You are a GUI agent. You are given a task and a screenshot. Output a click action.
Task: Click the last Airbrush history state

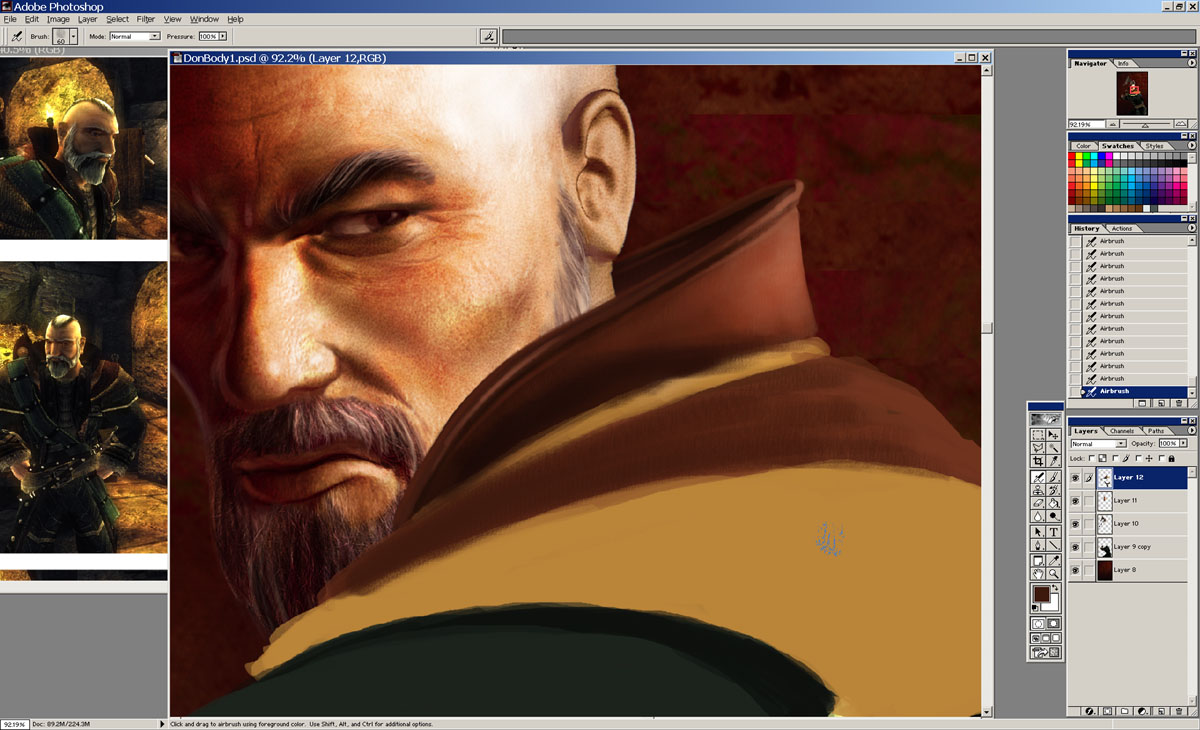pos(1129,391)
